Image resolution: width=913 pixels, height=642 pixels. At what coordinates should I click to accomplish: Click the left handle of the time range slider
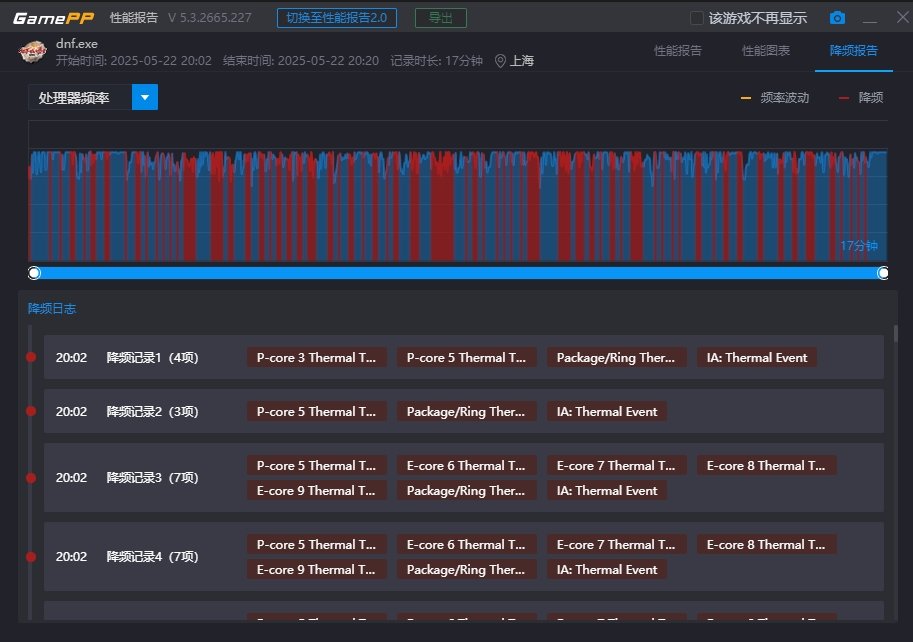coord(34,273)
